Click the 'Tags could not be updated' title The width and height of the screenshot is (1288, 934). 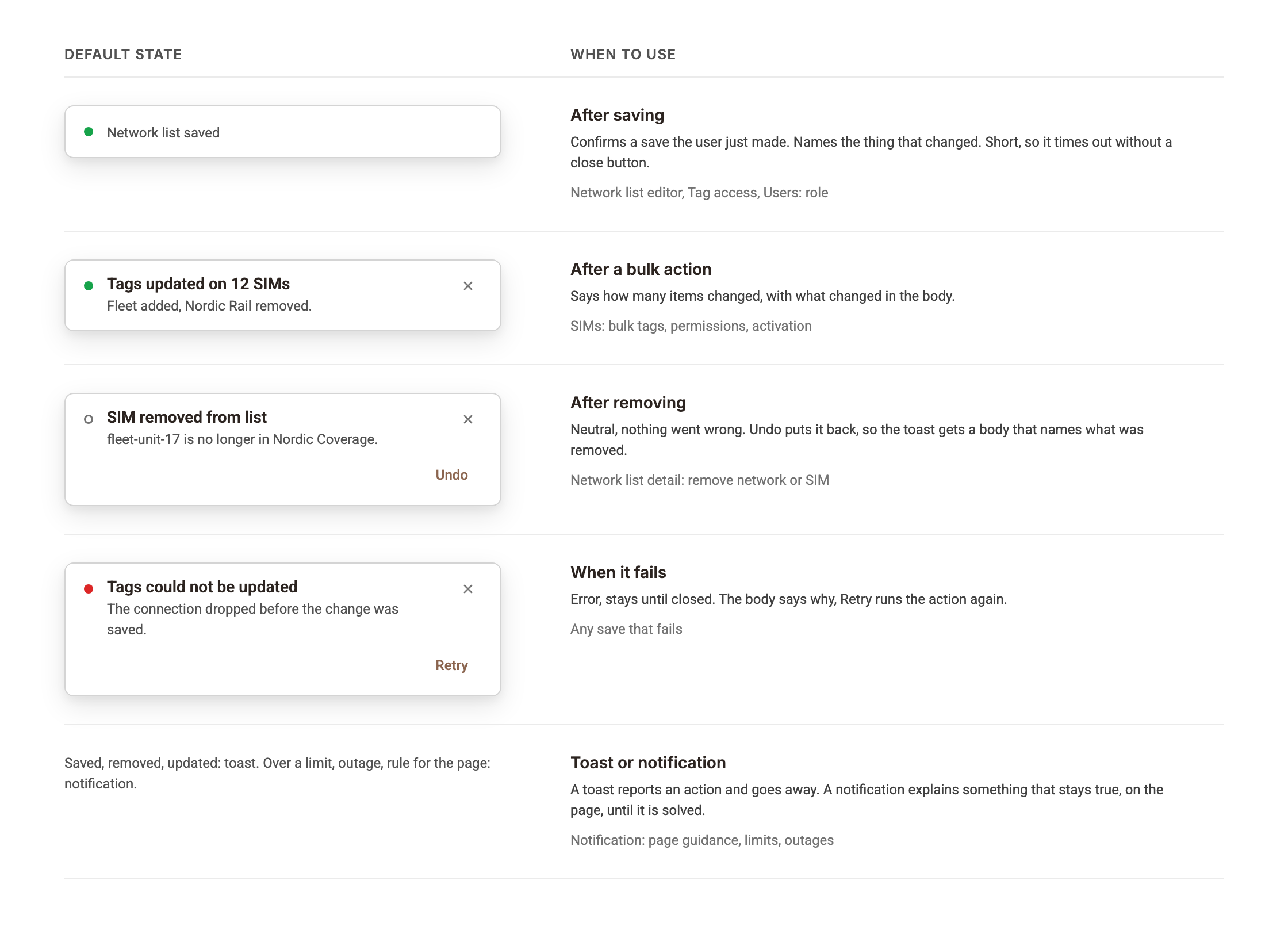click(202, 587)
